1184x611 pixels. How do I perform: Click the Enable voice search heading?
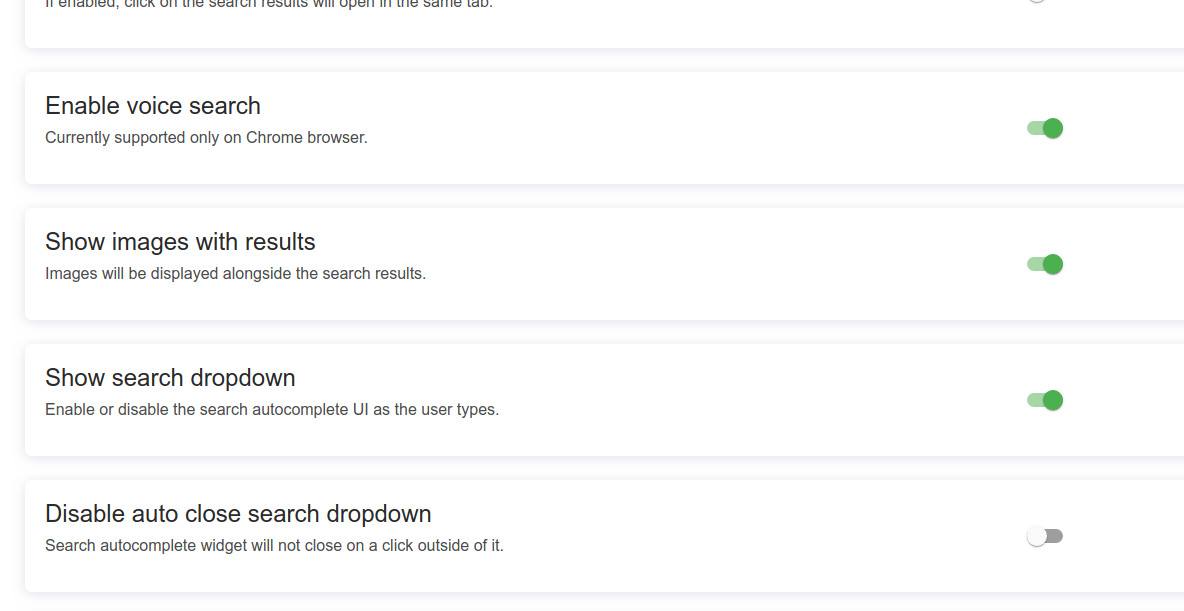(x=152, y=105)
